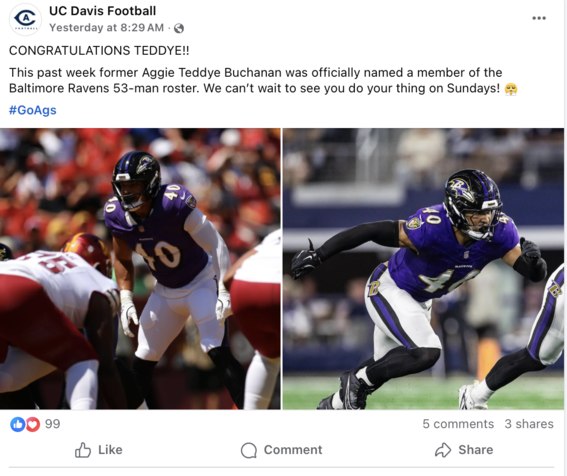Click the speech bubble Comment icon
This screenshot has width=567, height=476.
249,450
